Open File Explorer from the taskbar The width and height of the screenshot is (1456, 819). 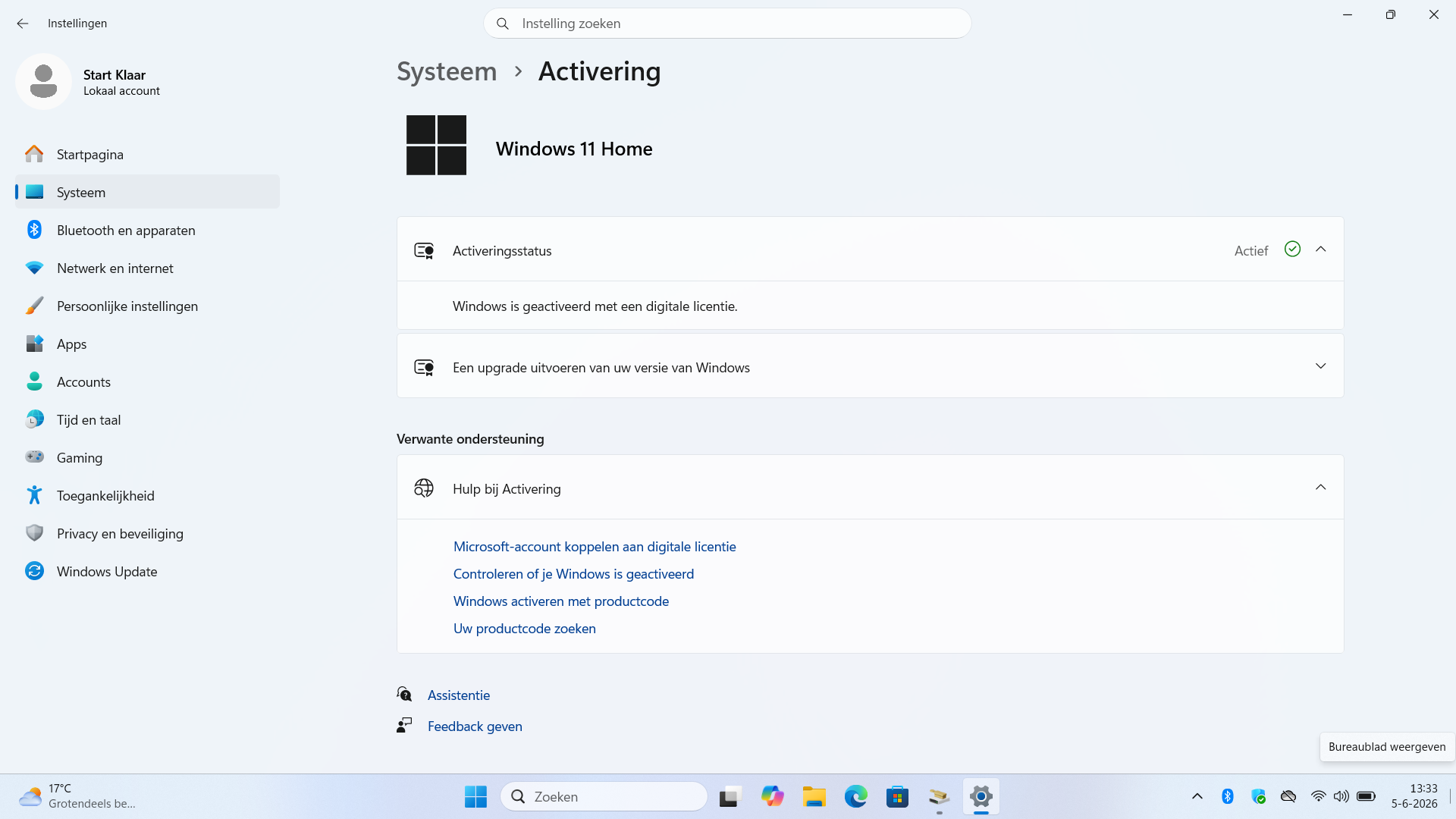814,796
